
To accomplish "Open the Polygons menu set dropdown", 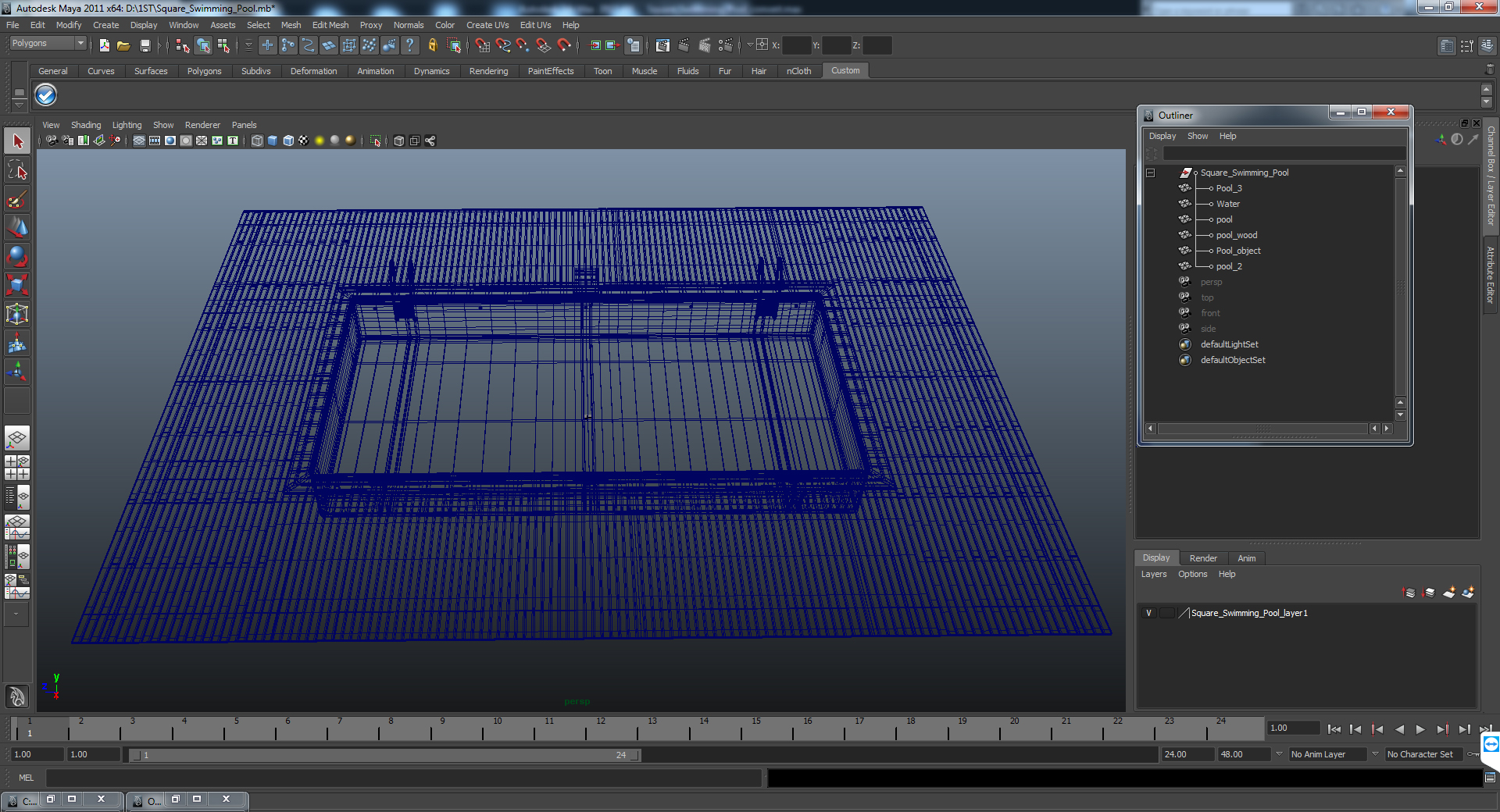I will (48, 44).
